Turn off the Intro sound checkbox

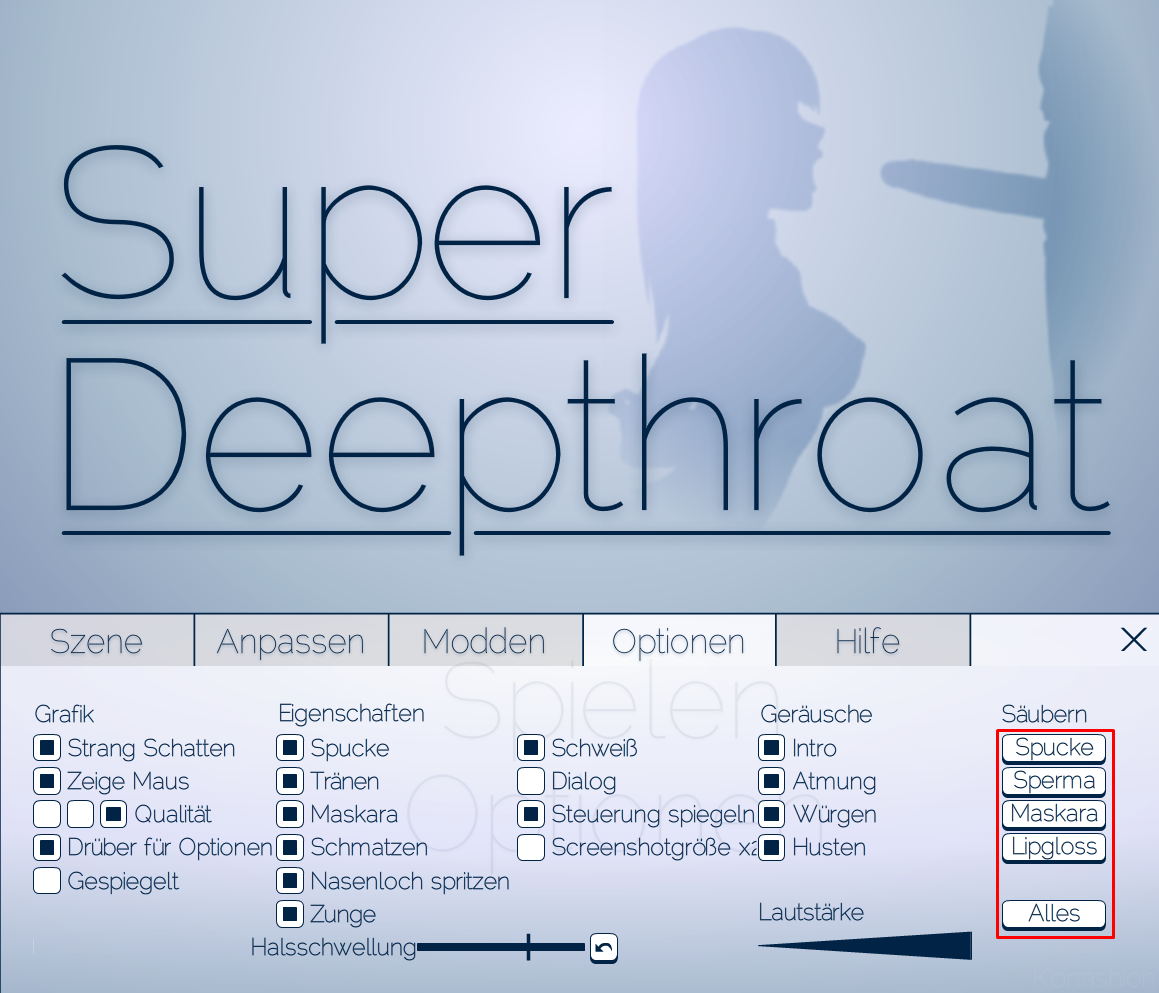point(772,748)
